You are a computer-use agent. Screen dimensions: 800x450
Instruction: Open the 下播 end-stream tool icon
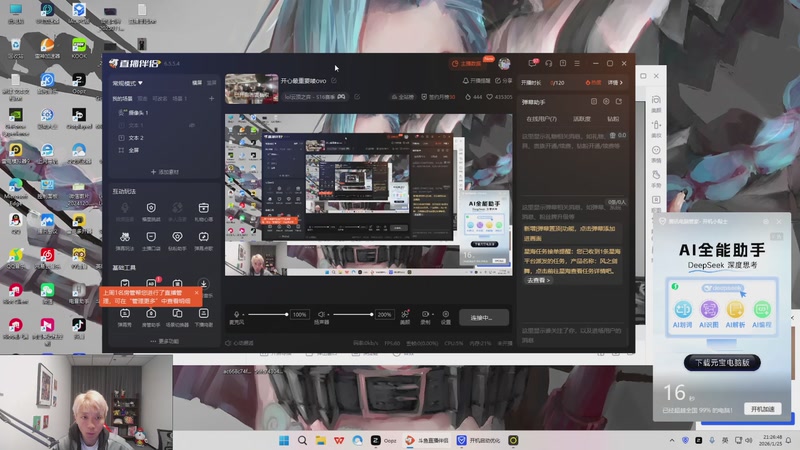pos(204,313)
